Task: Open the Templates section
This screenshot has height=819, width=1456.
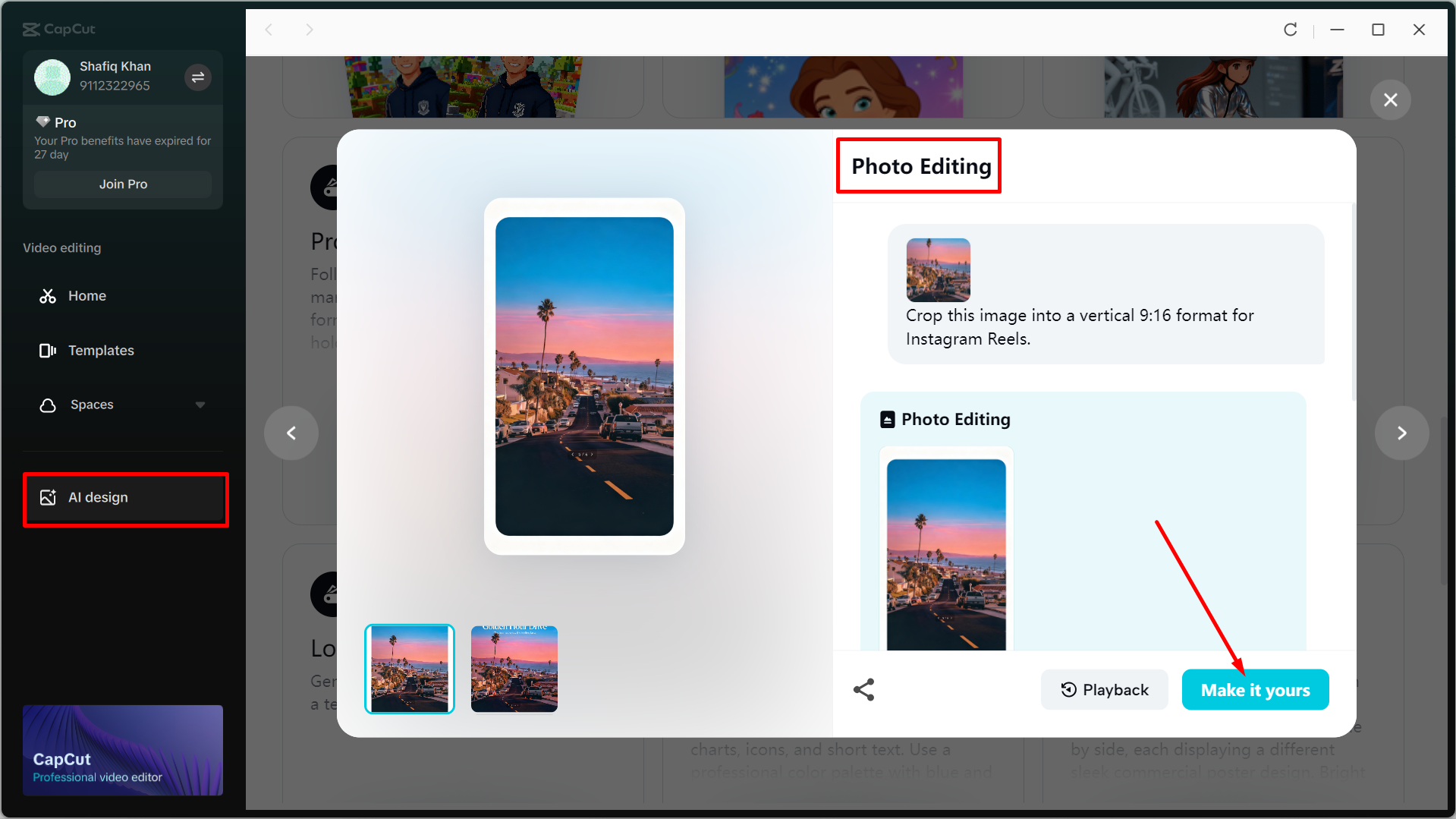Action: click(x=101, y=350)
